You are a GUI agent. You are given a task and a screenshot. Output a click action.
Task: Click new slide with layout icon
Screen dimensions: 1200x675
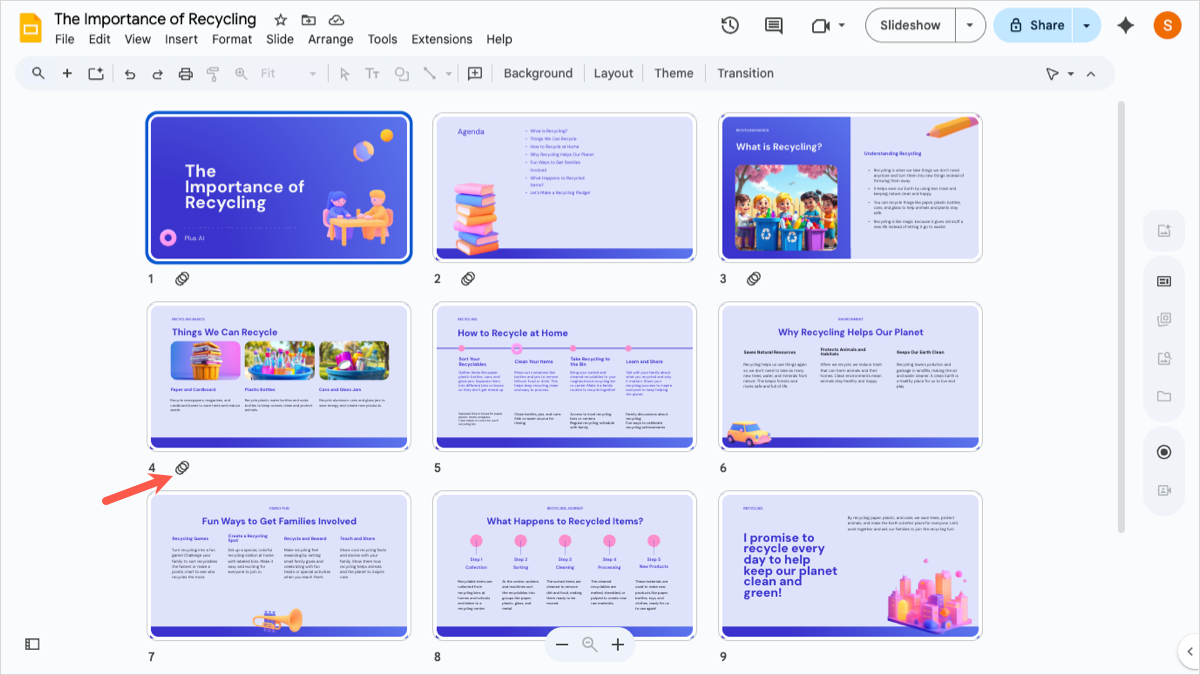(96, 73)
